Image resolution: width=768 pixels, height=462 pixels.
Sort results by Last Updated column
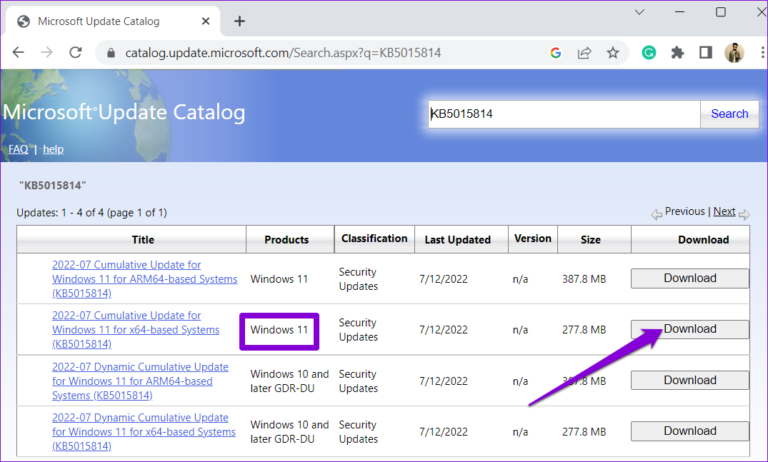pos(456,240)
